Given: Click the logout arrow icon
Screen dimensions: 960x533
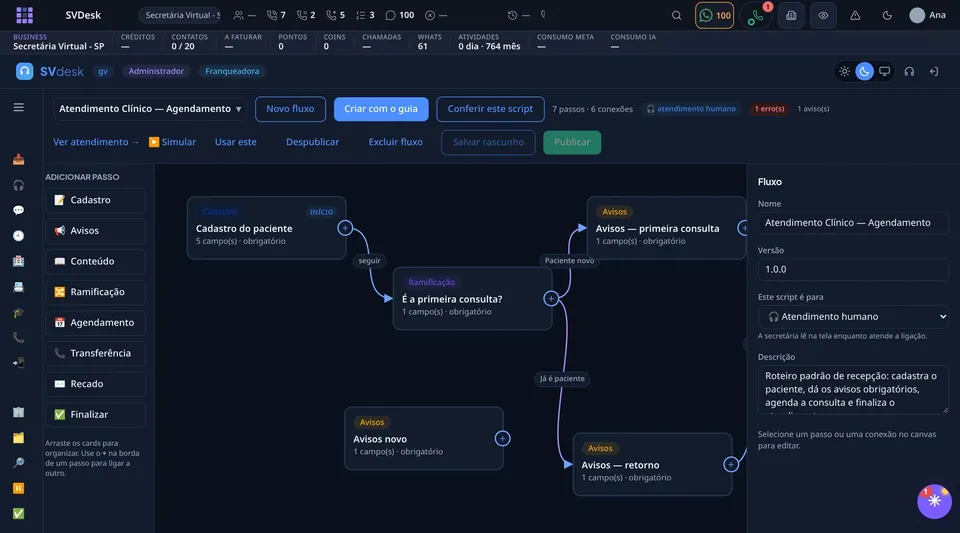Looking at the screenshot, I should (x=934, y=72).
